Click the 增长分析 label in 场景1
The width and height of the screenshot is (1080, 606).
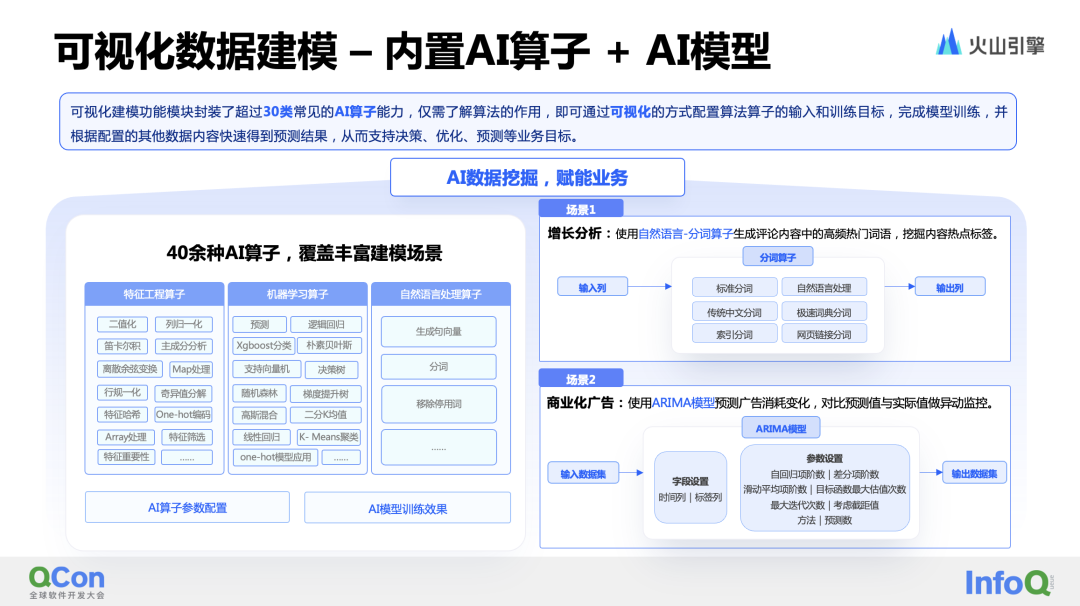click(574, 233)
